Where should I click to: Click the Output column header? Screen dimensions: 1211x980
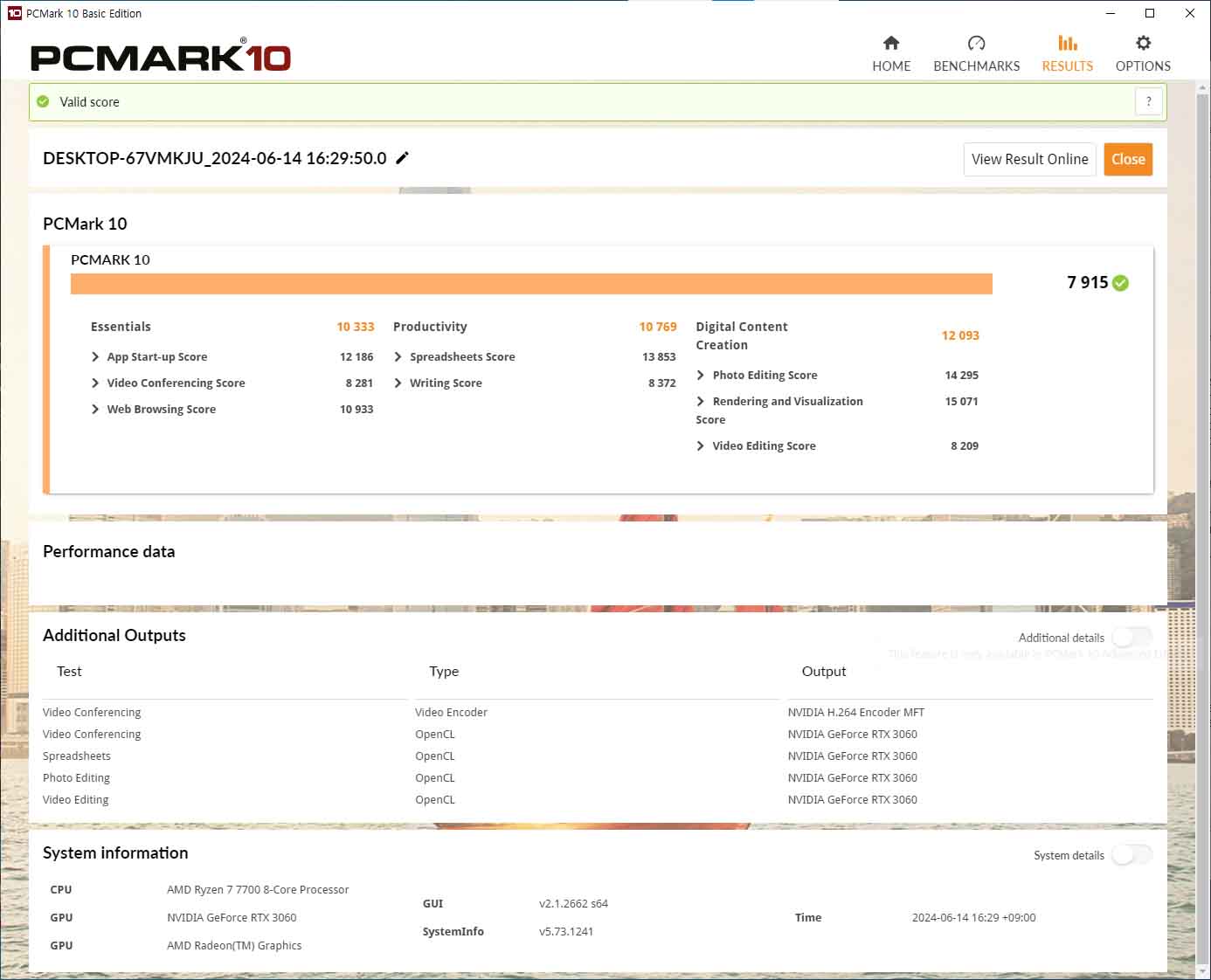(824, 671)
